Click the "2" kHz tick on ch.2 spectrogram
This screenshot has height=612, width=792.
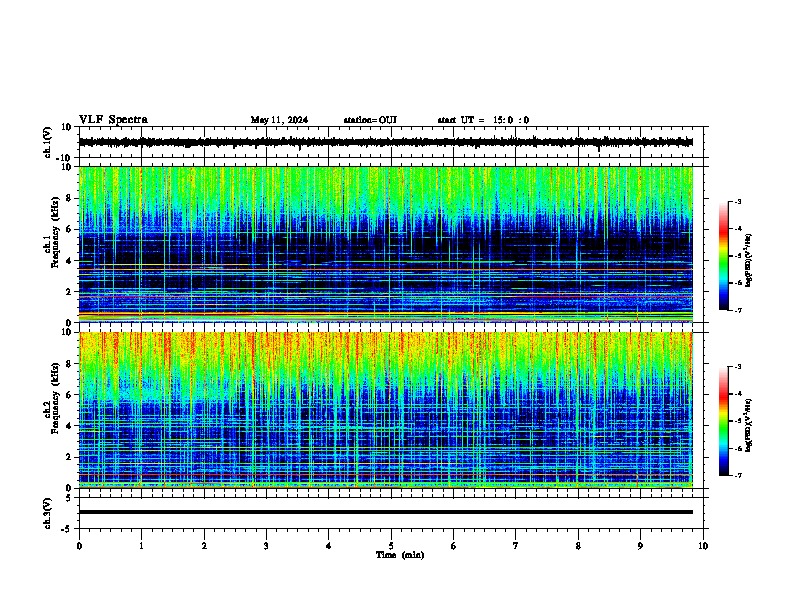(x=69, y=457)
